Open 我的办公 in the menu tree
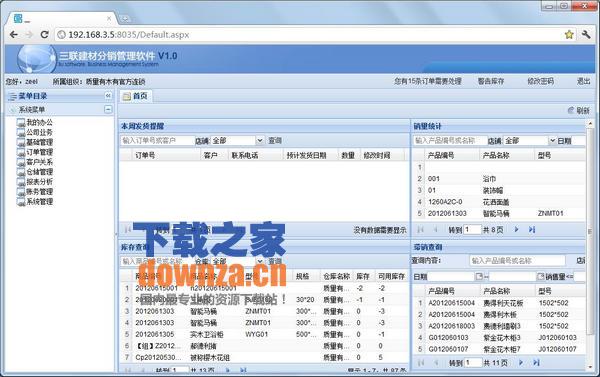This screenshot has width=600, height=377. pyautogui.click(x=39, y=122)
